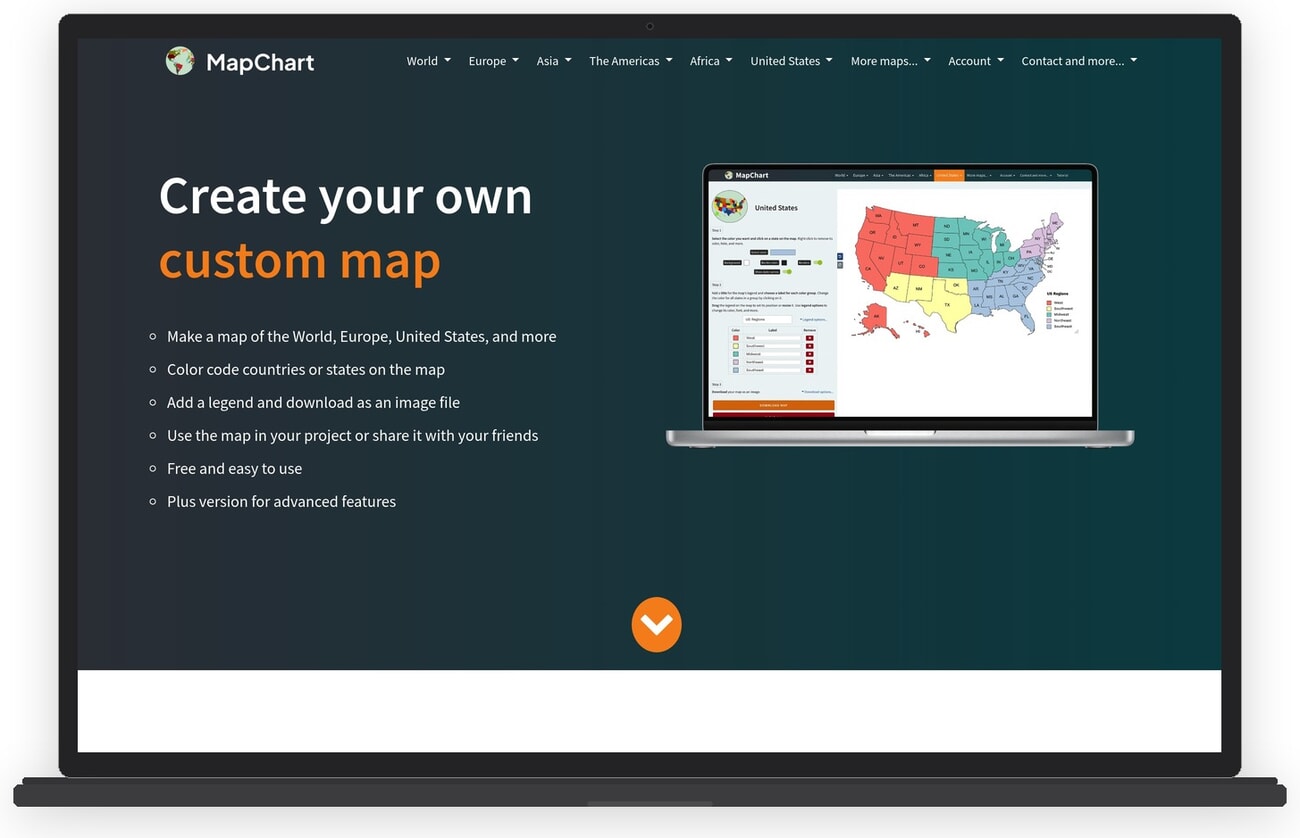The height and width of the screenshot is (838, 1300).
Task: Open the Contact and more... menu
Action: (x=1073, y=60)
